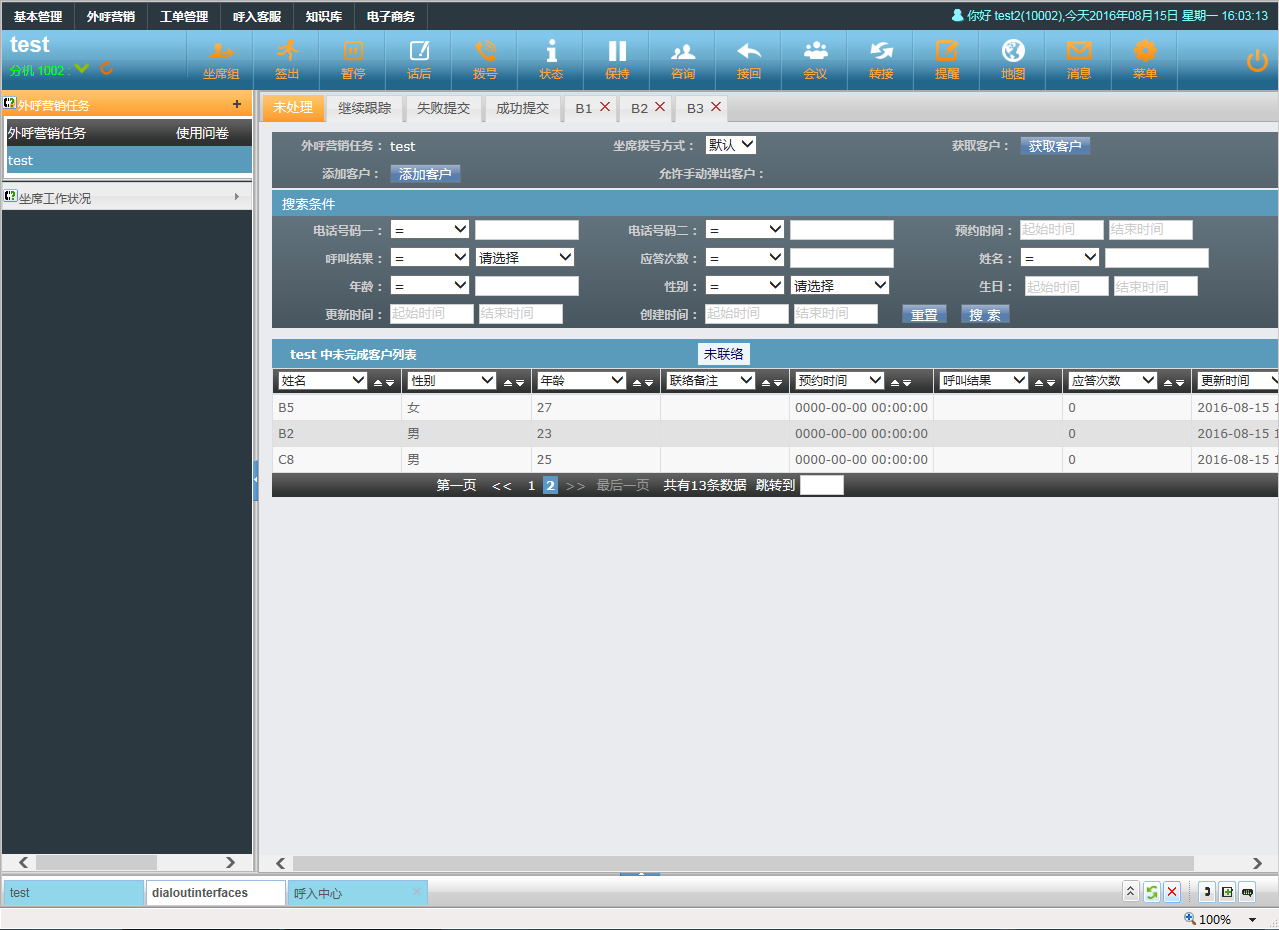Open the 知识库 menu

324,16
